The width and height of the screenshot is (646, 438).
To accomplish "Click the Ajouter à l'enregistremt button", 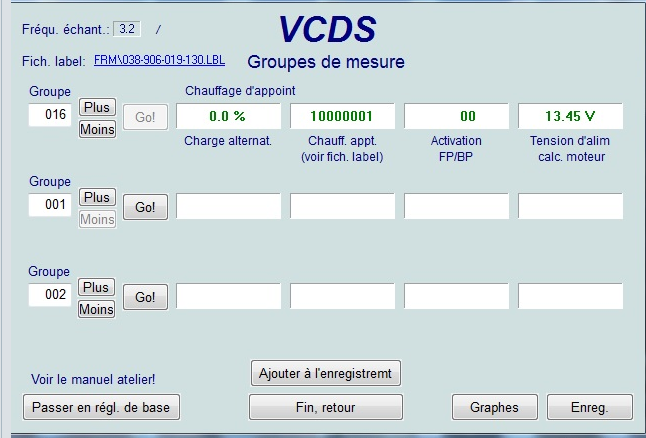I will tap(325, 373).
